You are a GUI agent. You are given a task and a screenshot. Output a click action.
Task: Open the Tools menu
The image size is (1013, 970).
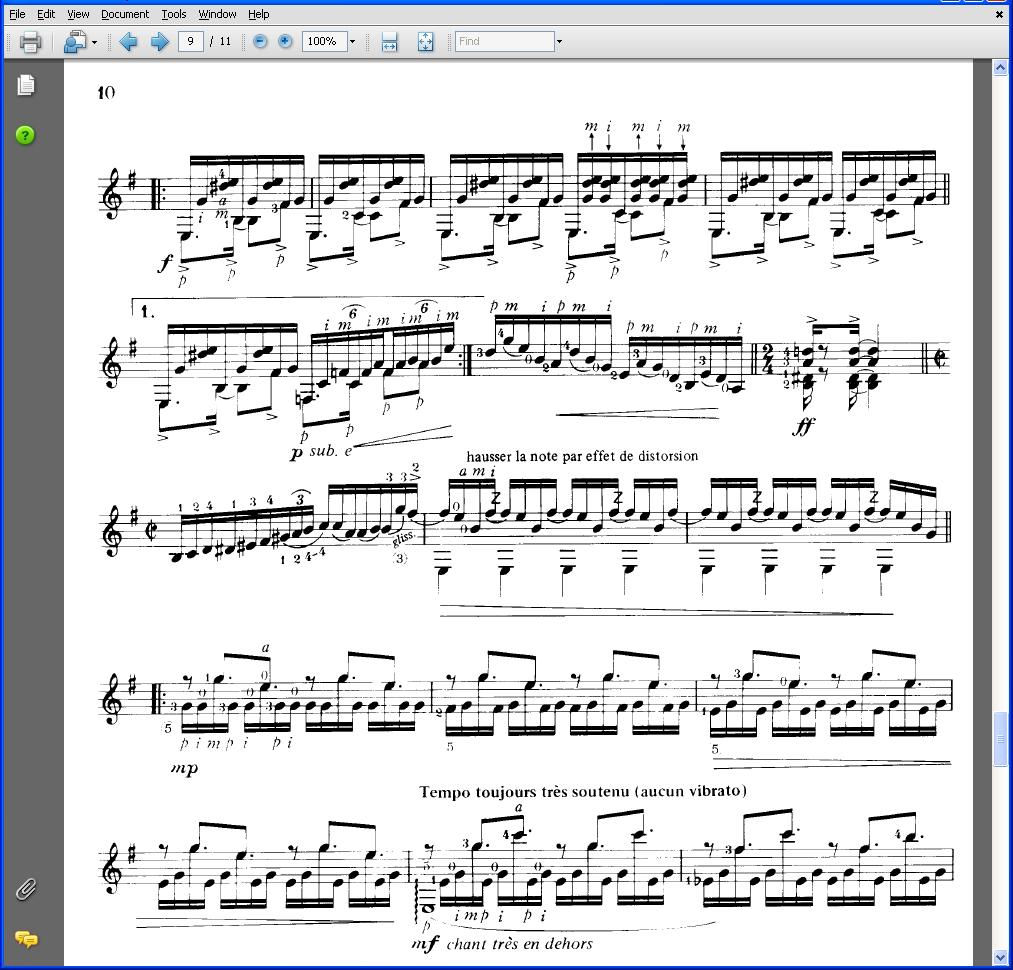(173, 14)
